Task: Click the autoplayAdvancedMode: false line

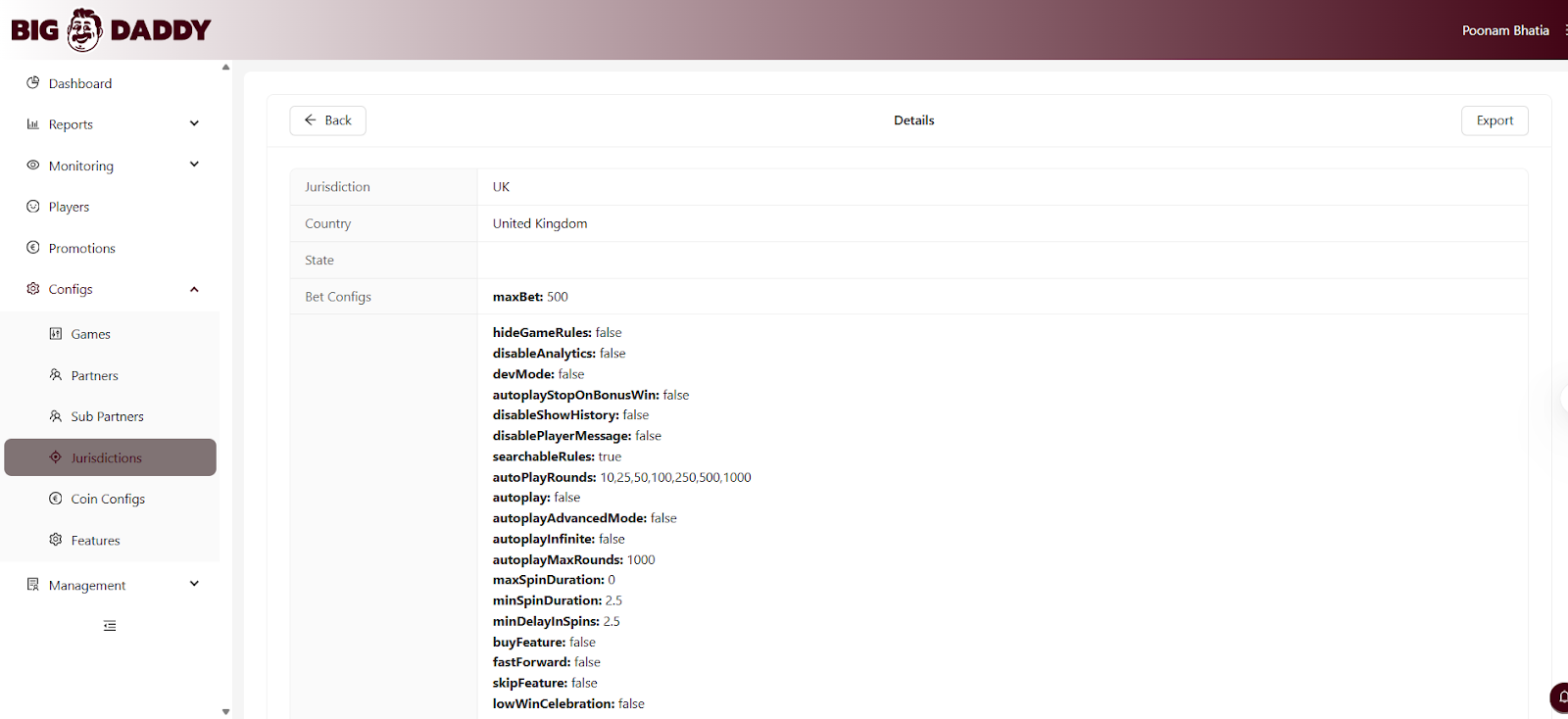Action: (584, 518)
